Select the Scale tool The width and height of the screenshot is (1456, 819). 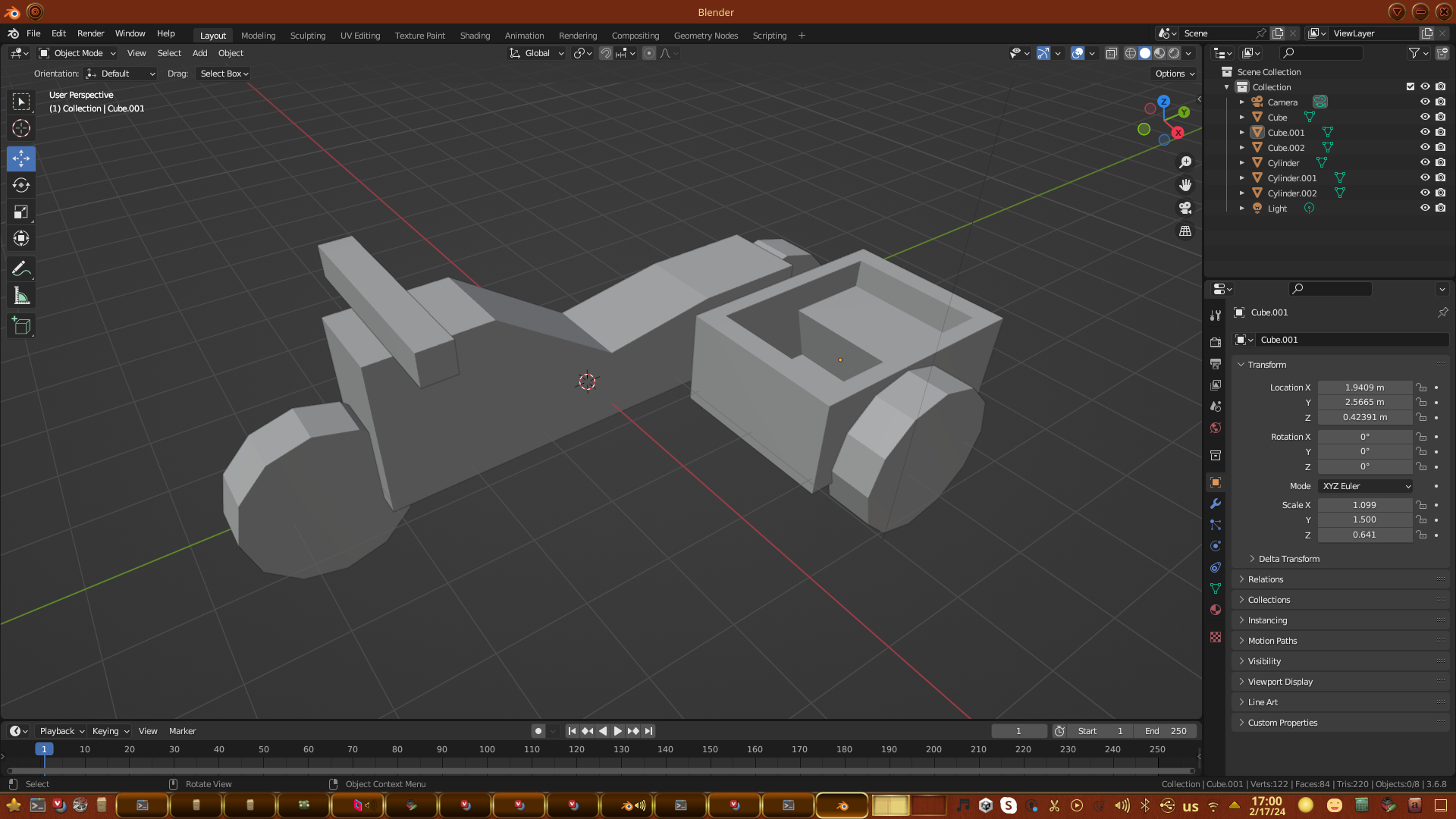(21, 212)
